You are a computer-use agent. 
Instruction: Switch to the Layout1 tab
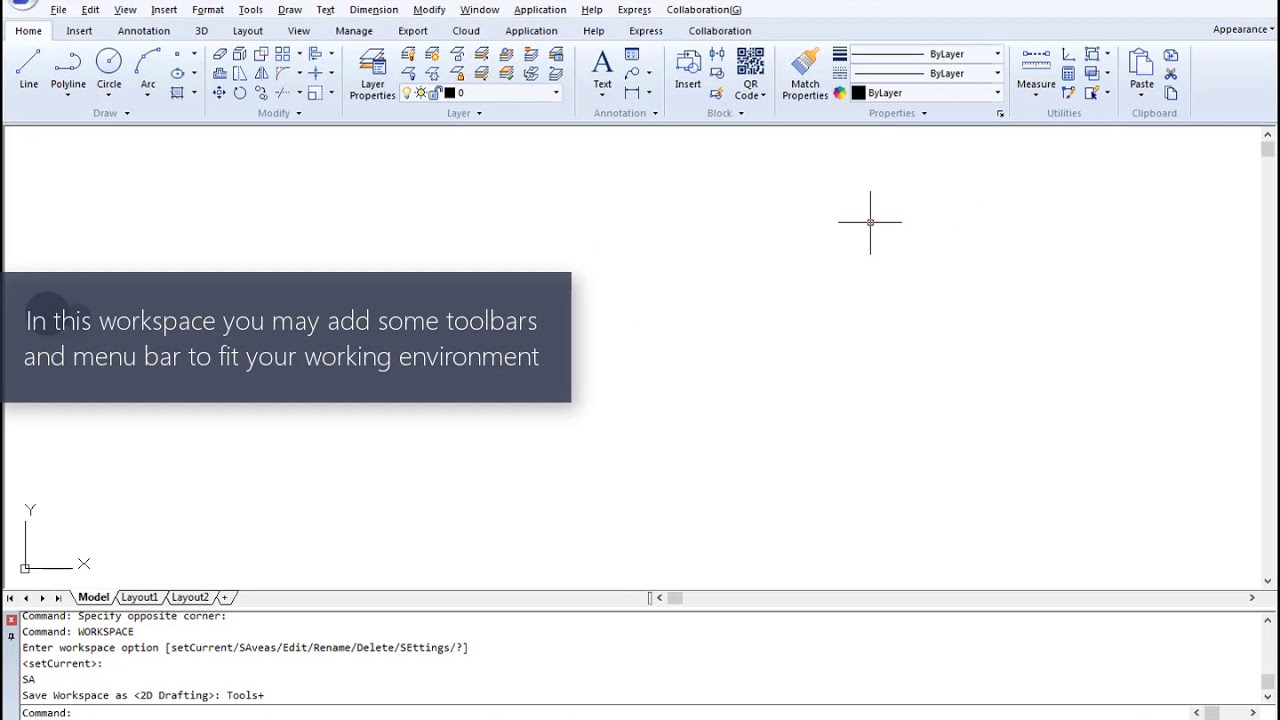(x=139, y=598)
